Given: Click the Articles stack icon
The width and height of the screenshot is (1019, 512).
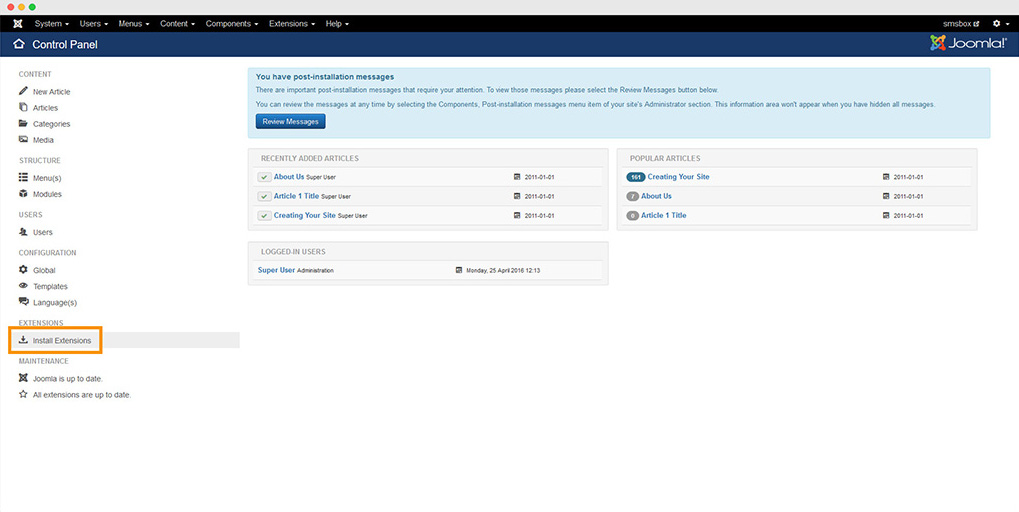Looking at the screenshot, I should [x=23, y=107].
